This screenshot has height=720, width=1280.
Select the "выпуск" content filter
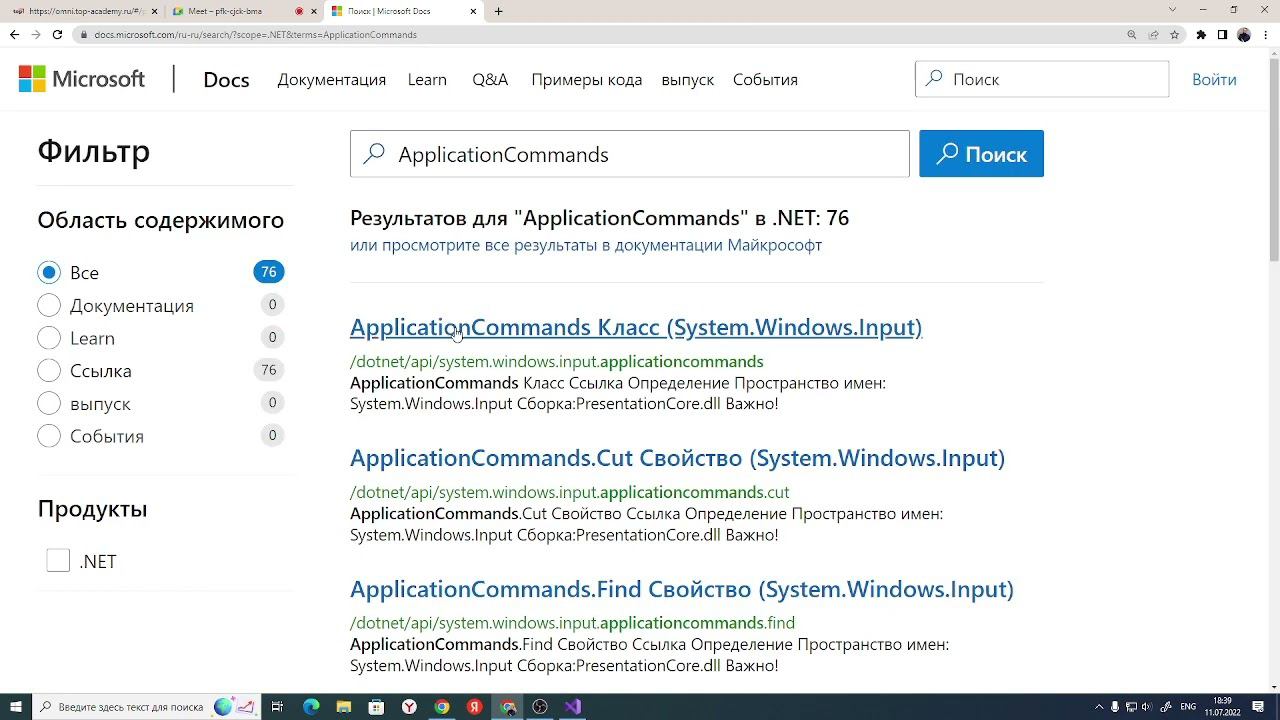click(x=49, y=404)
